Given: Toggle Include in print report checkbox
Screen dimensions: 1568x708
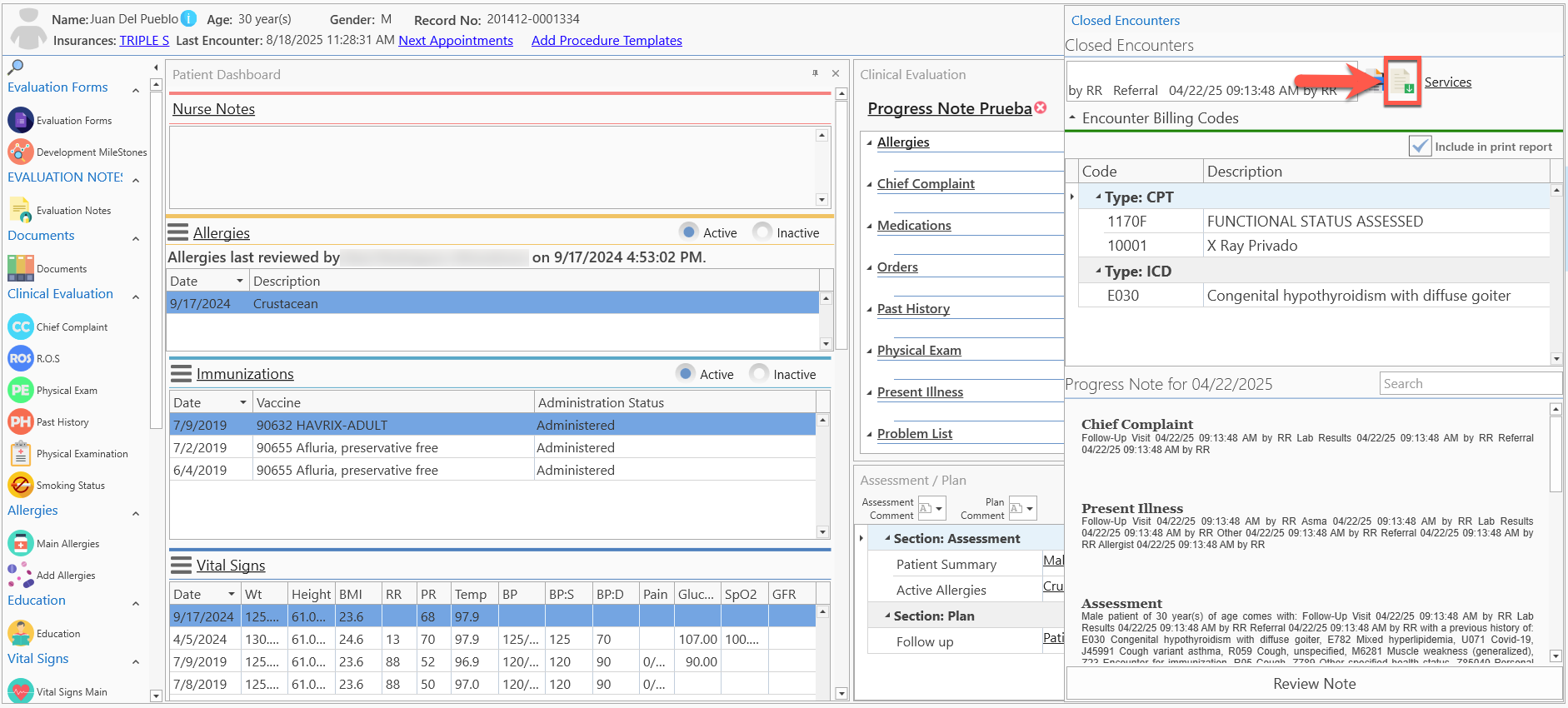Looking at the screenshot, I should tap(1421, 147).
